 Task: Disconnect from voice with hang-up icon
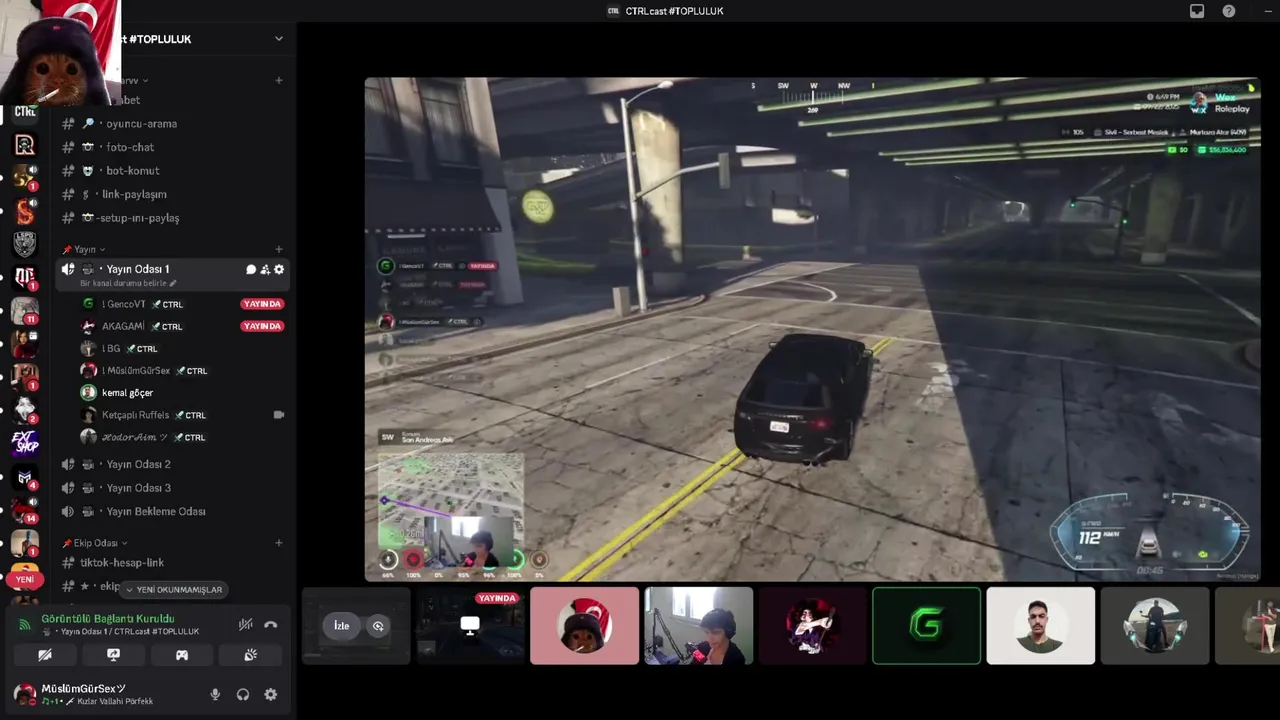pos(271,625)
